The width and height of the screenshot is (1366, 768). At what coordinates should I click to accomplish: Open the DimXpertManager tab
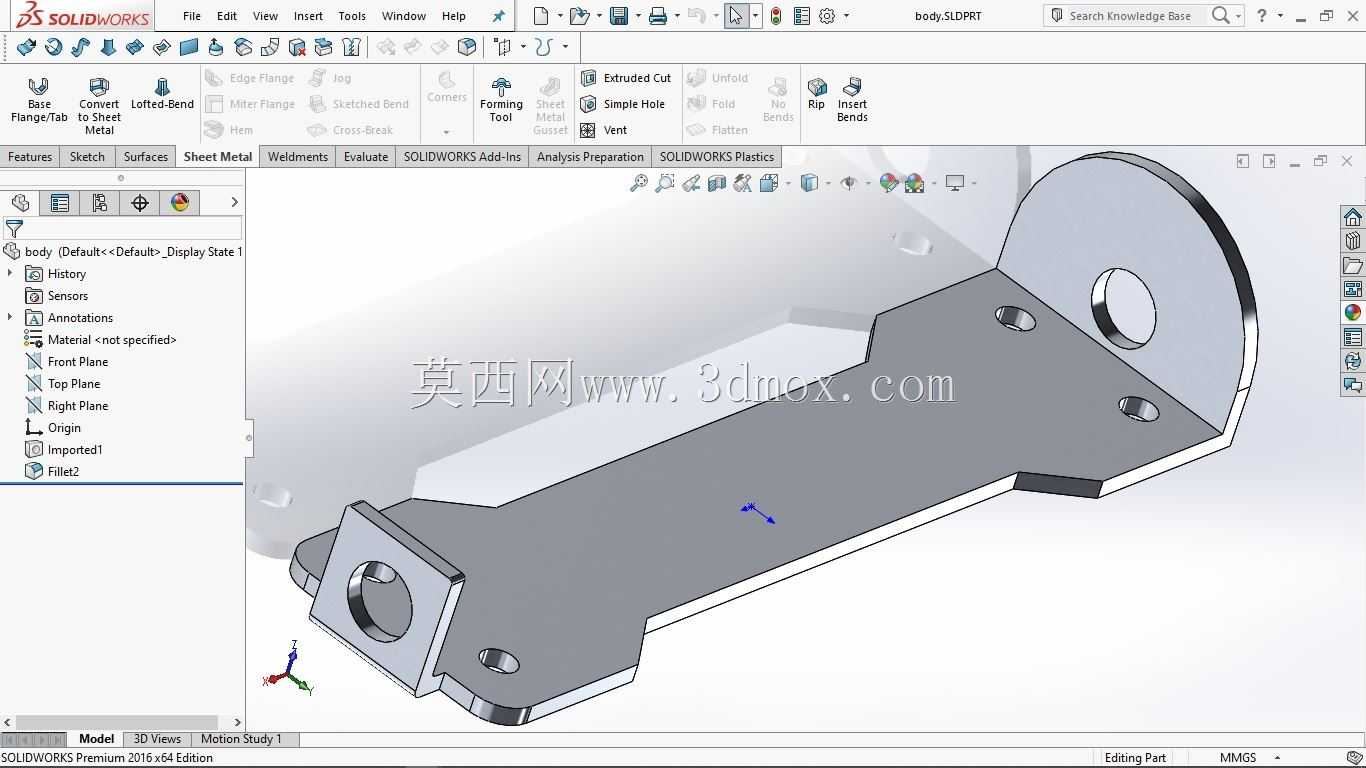pos(140,203)
